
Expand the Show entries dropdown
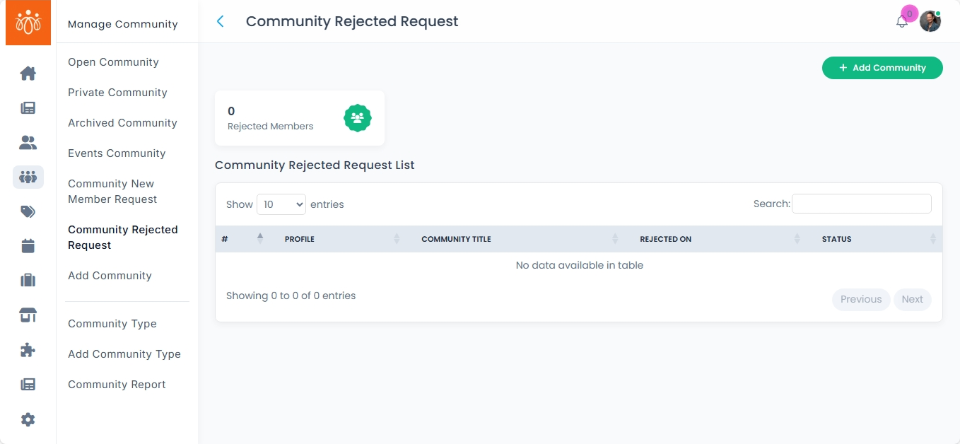coord(281,204)
